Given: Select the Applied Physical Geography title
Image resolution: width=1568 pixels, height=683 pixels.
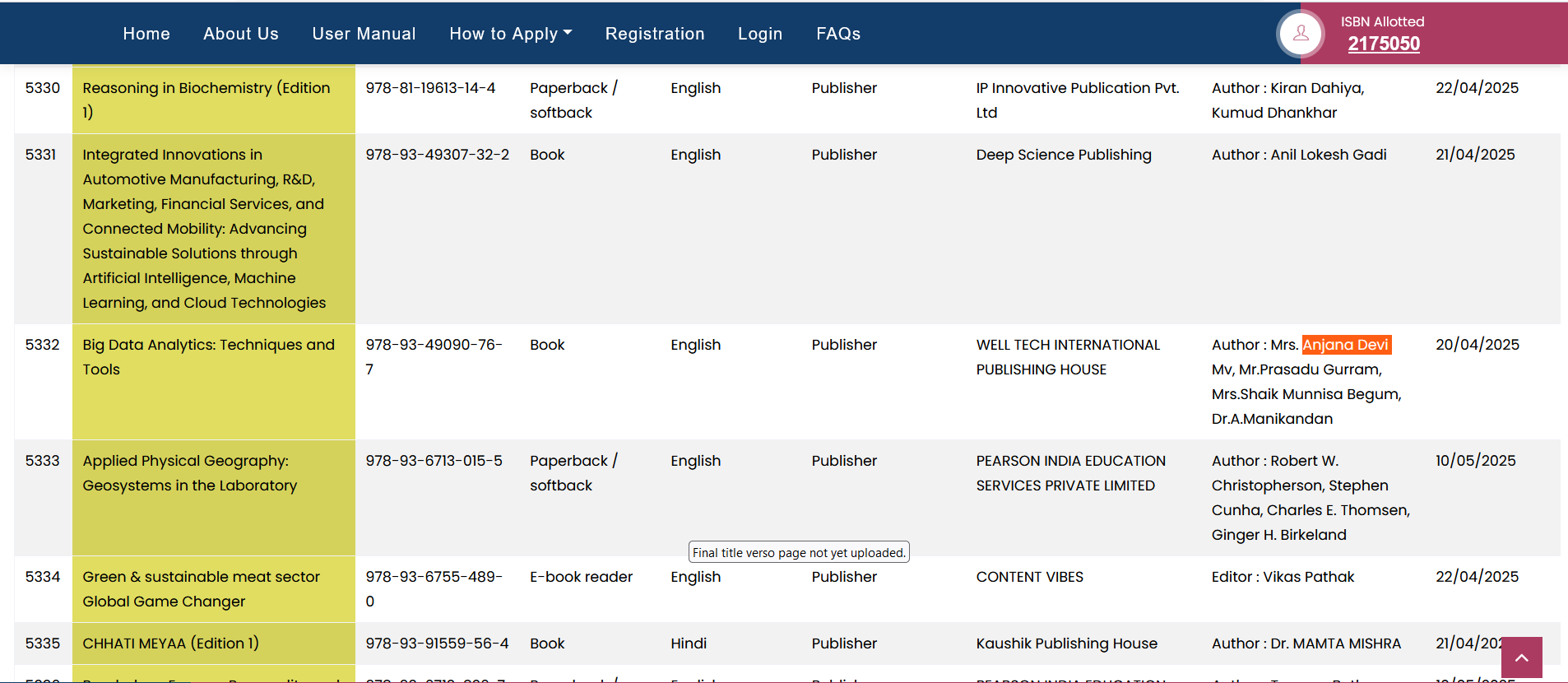Looking at the screenshot, I should coord(189,473).
